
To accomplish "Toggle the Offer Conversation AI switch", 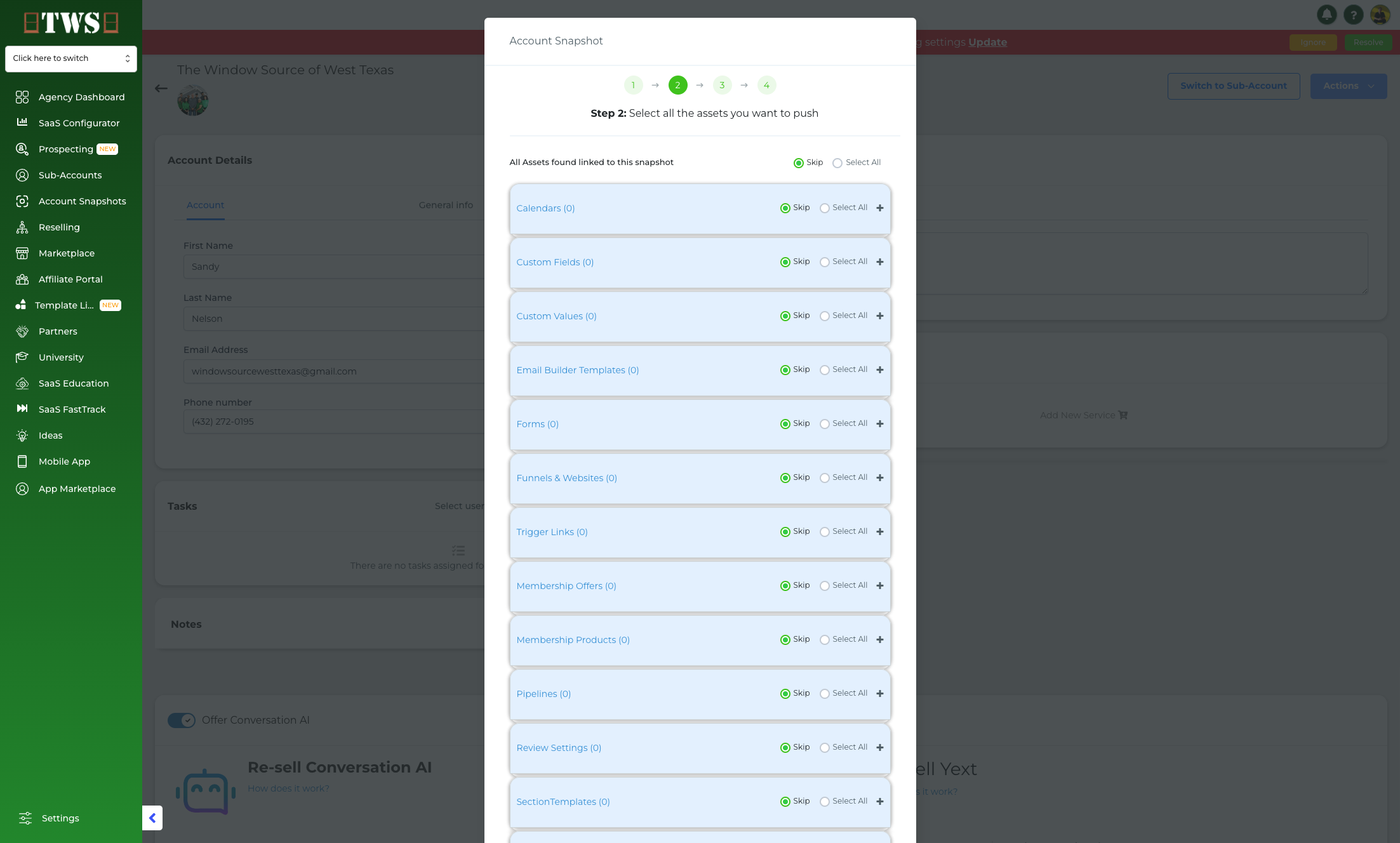I will click(x=182, y=720).
